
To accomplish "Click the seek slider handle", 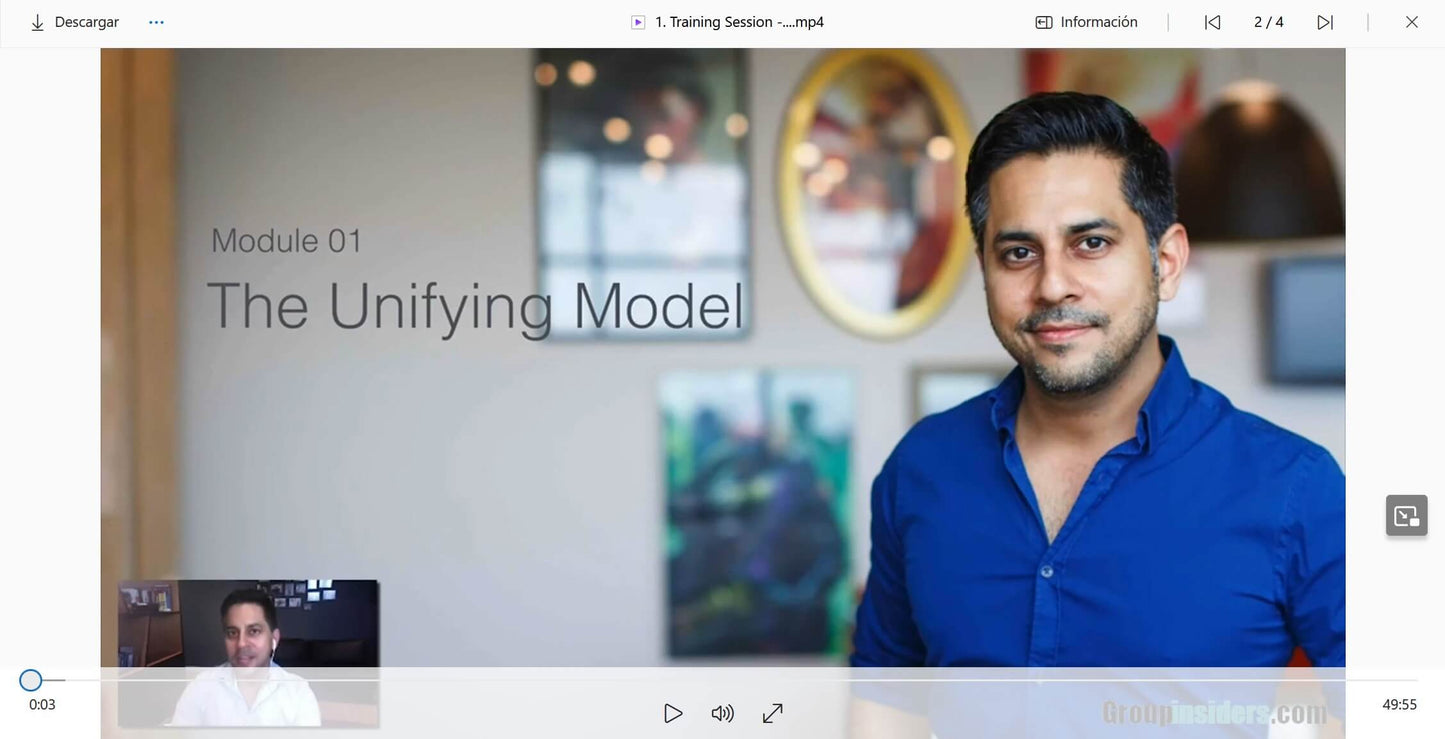I will pyautogui.click(x=31, y=680).
